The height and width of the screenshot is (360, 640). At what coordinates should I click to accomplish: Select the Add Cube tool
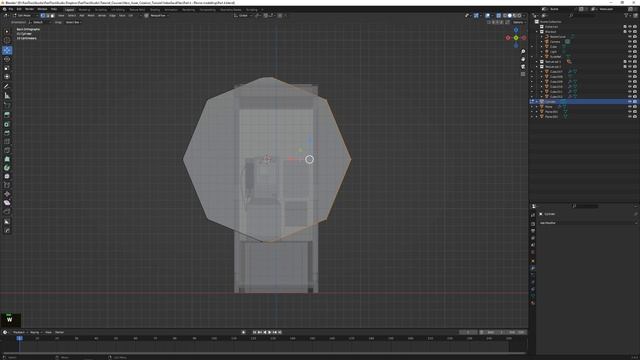click(x=7, y=105)
